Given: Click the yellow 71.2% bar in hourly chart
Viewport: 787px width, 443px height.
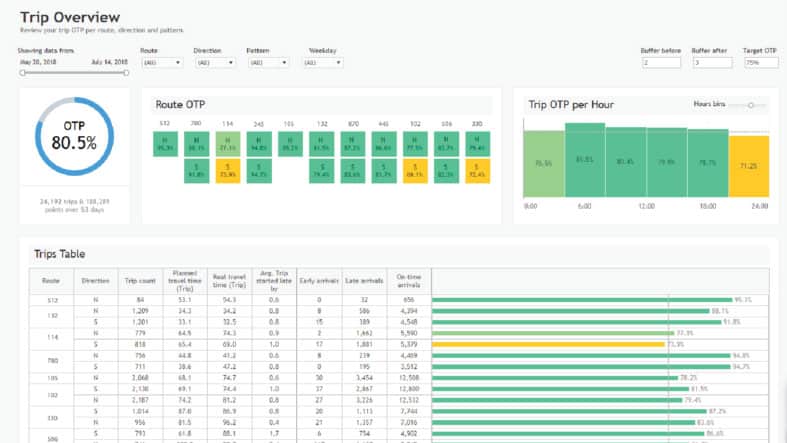Looking at the screenshot, I should click(748, 166).
